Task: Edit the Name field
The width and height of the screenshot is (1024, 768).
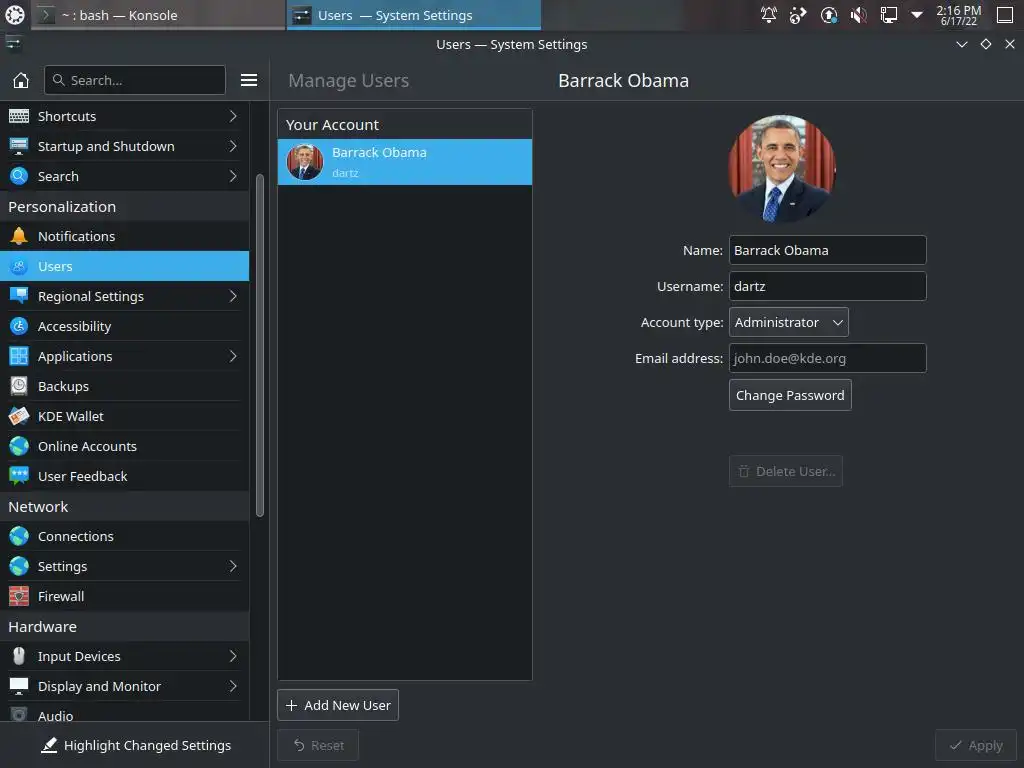Action: point(827,251)
